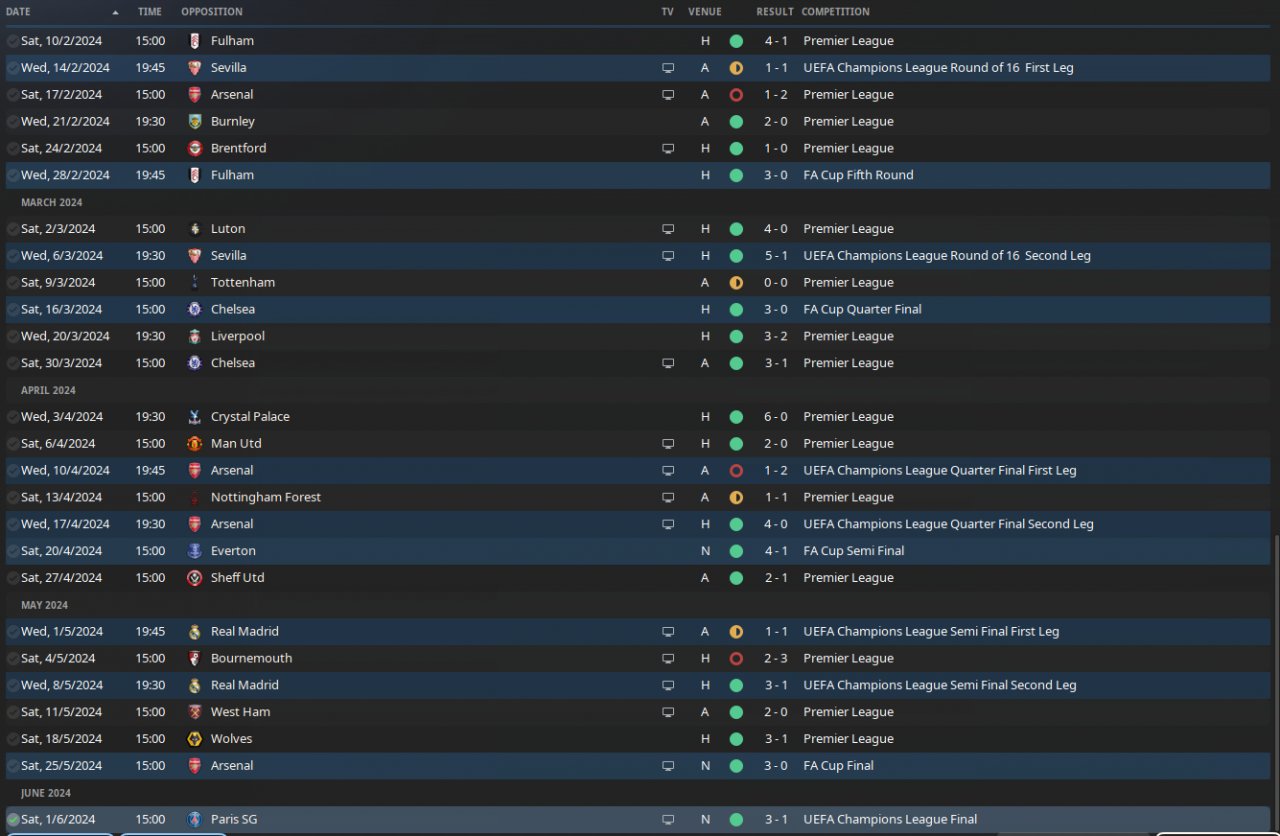The image size is (1280, 836).
Task: Click the Paris SG club badge
Action: click(194, 819)
